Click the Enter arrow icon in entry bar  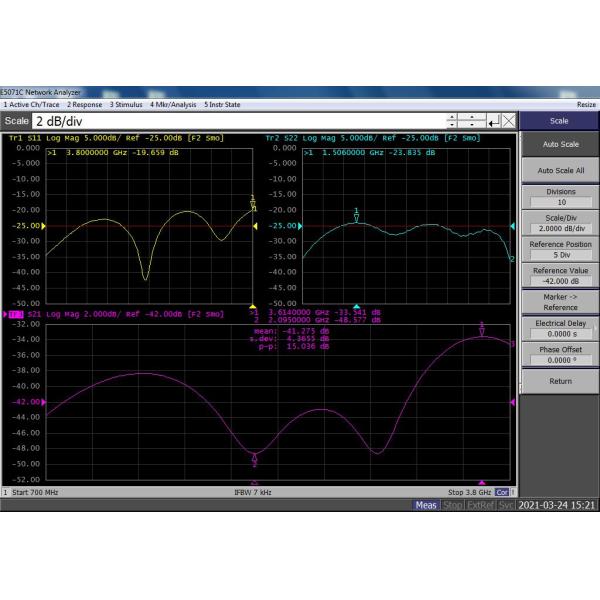[494, 121]
